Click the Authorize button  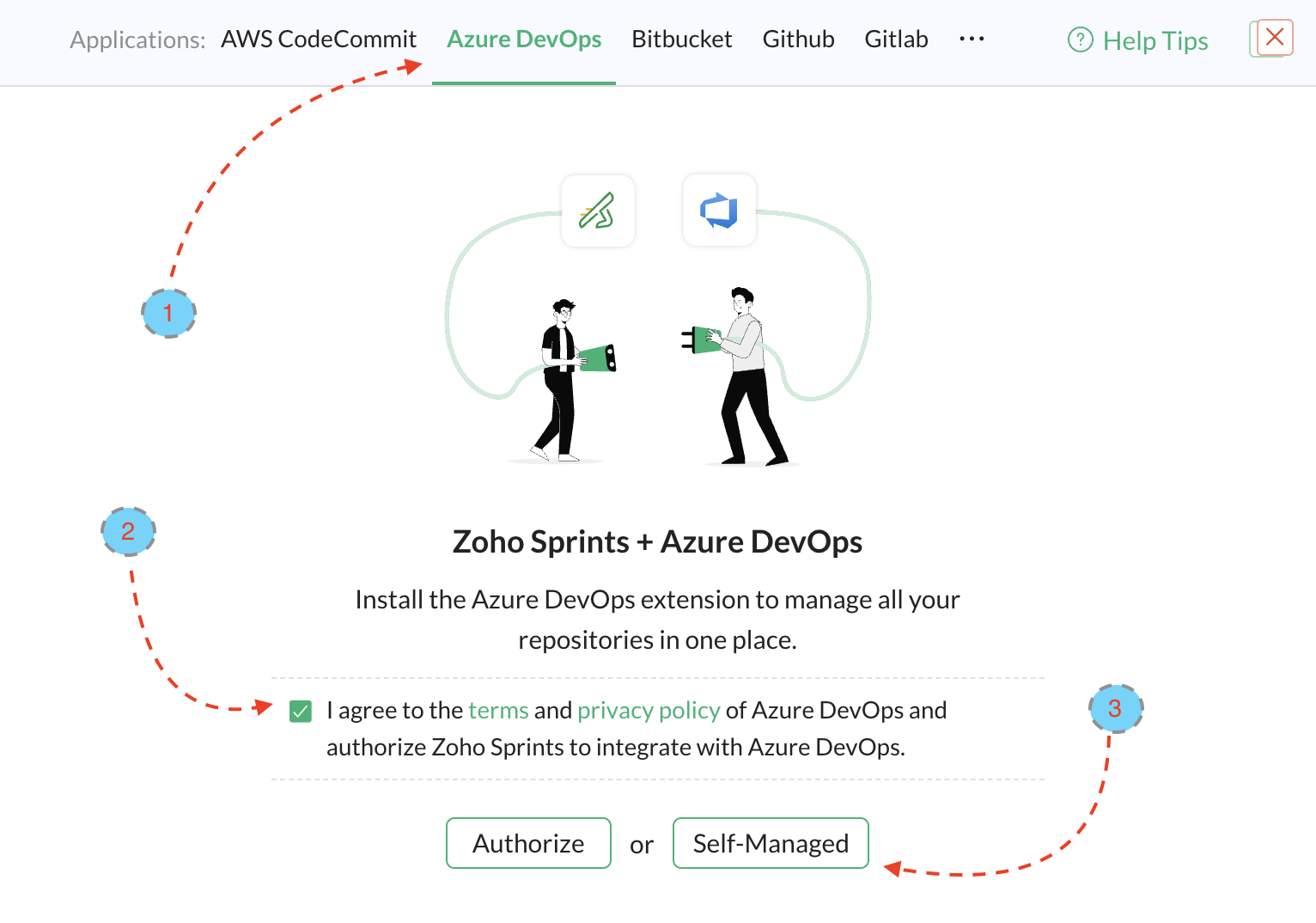528,843
